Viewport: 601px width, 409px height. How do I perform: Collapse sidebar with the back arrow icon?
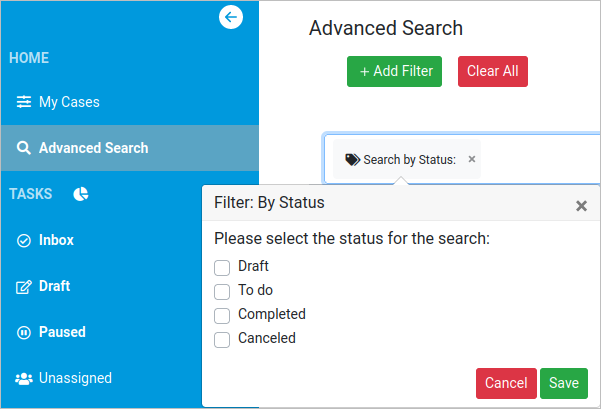[x=231, y=16]
